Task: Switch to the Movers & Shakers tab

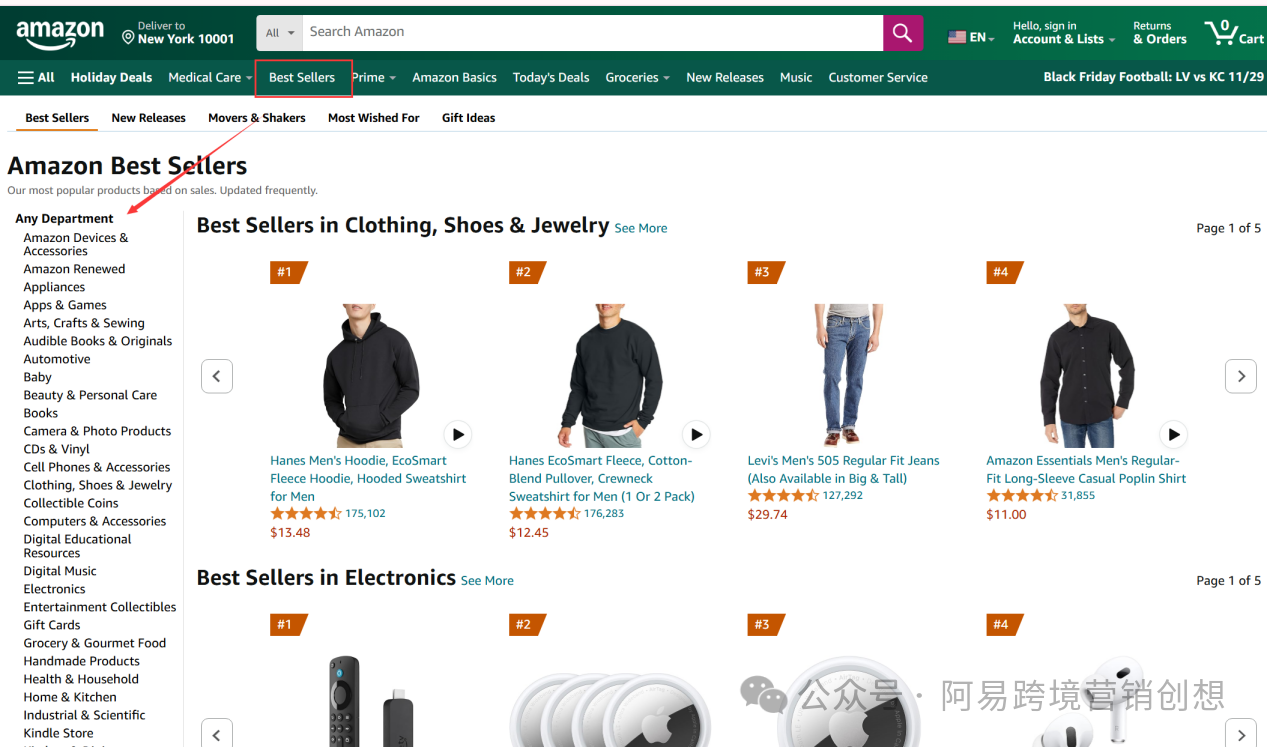Action: tap(256, 118)
